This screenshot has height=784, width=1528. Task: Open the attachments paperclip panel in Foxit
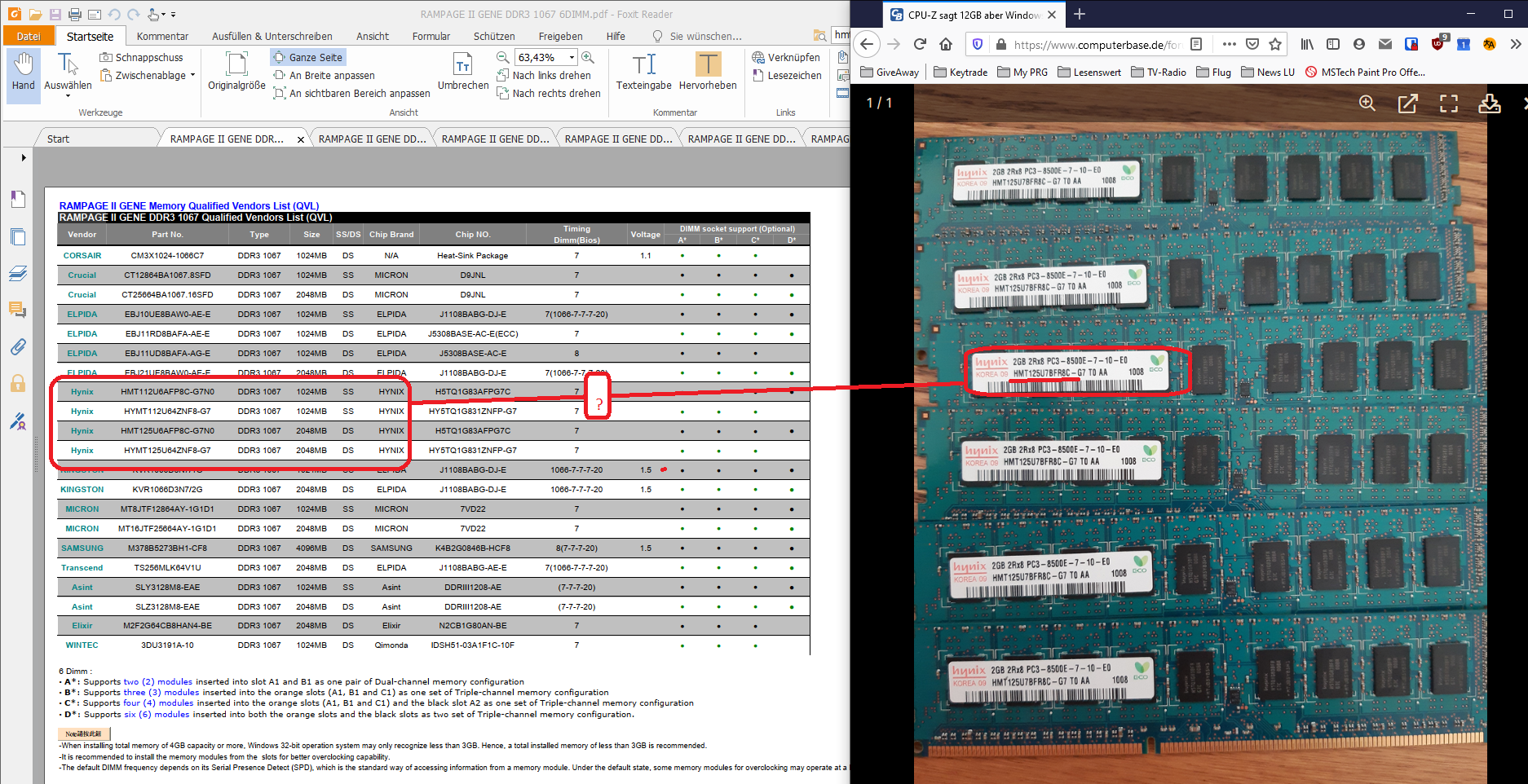18,346
